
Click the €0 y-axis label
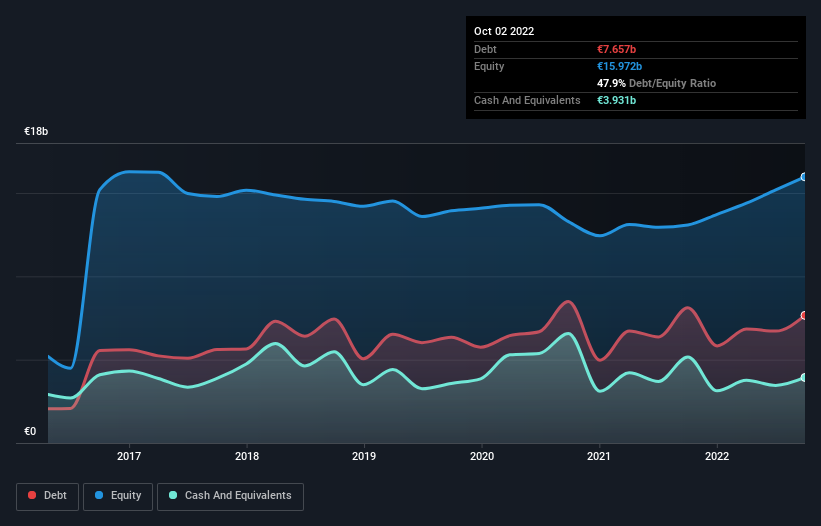[x=30, y=431]
